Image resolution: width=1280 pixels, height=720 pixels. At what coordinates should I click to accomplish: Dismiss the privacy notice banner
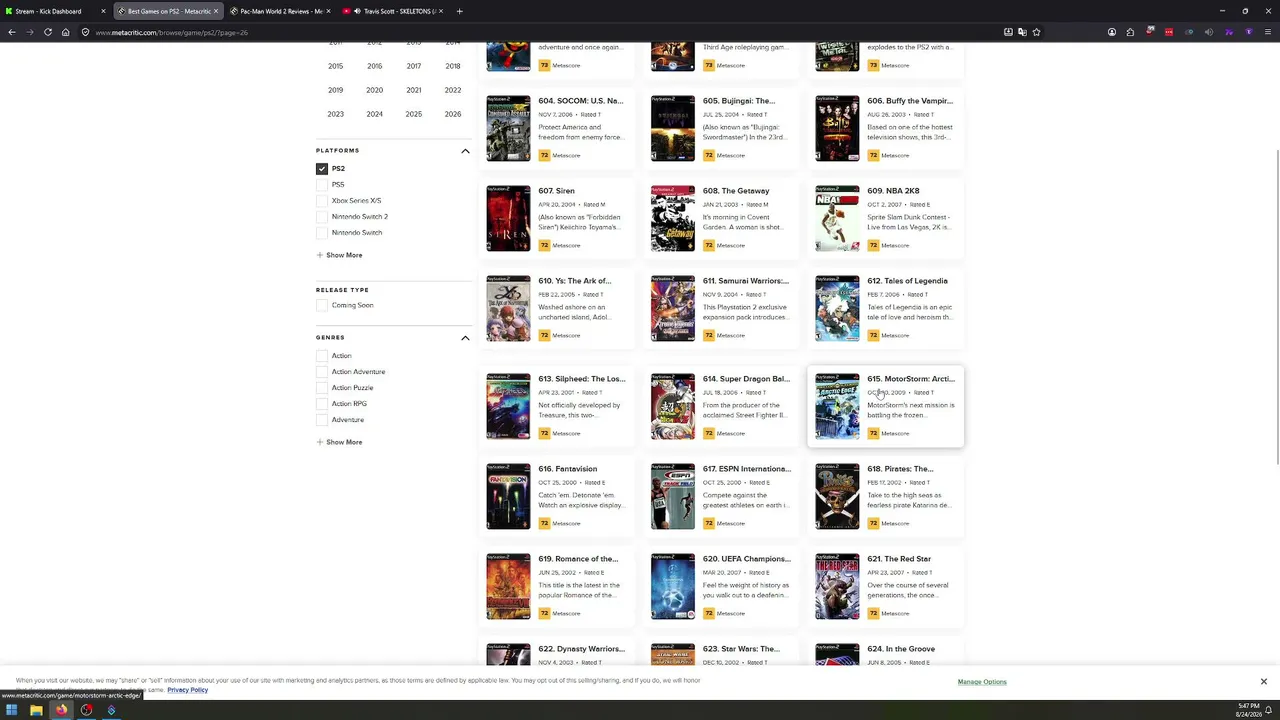pos(1263,682)
